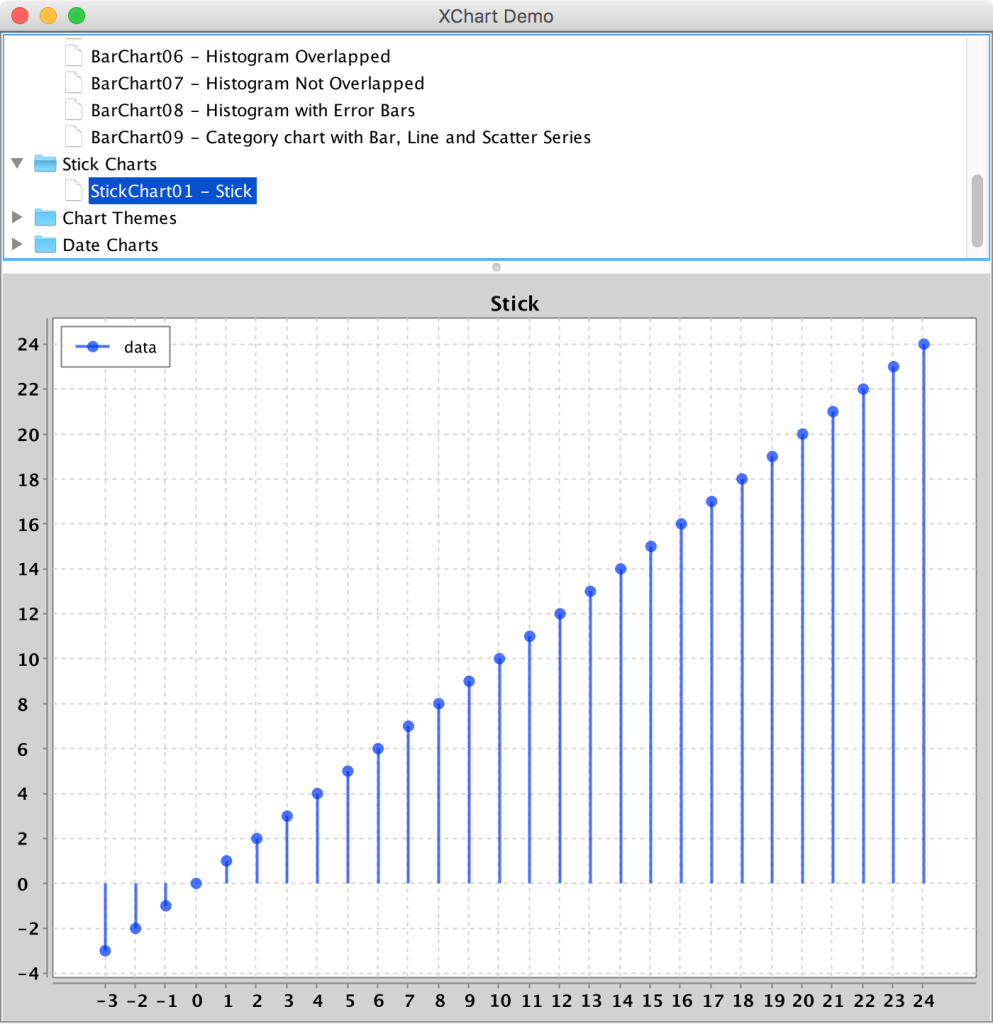Screen dimensions: 993x1024
Task: Click the splitter handle between panes
Action: pos(496,267)
